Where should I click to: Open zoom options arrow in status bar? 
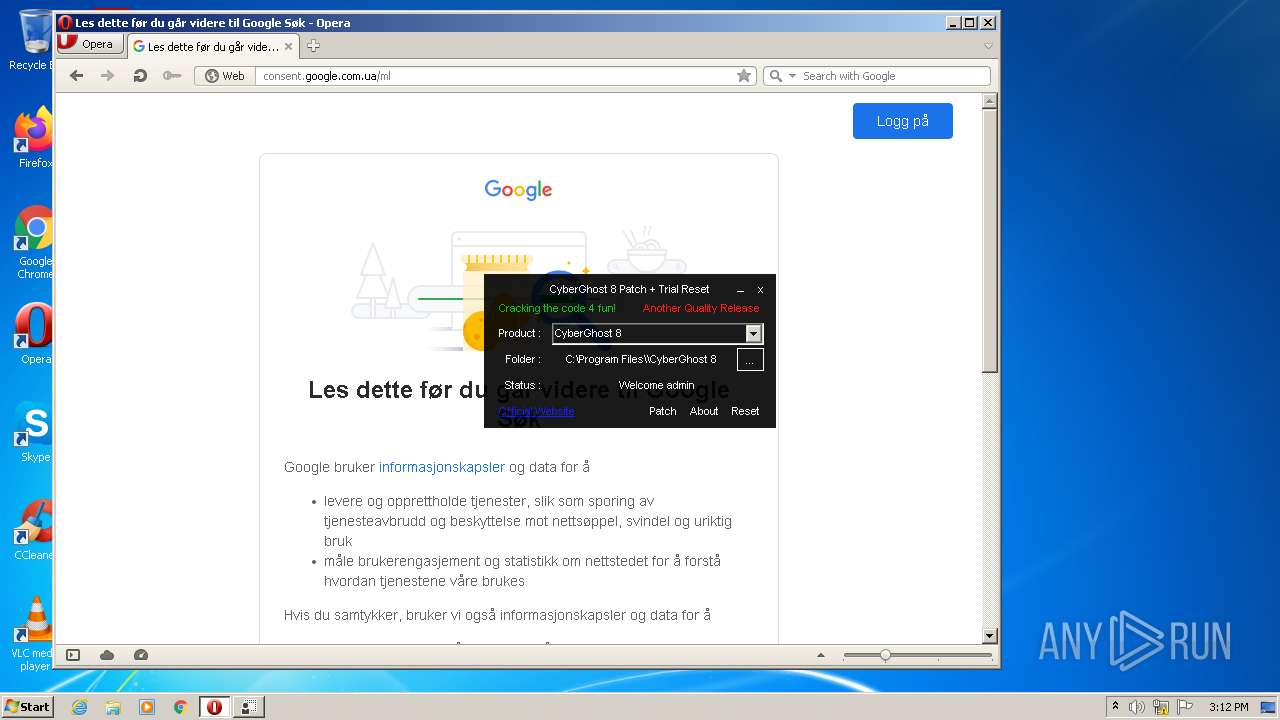821,655
